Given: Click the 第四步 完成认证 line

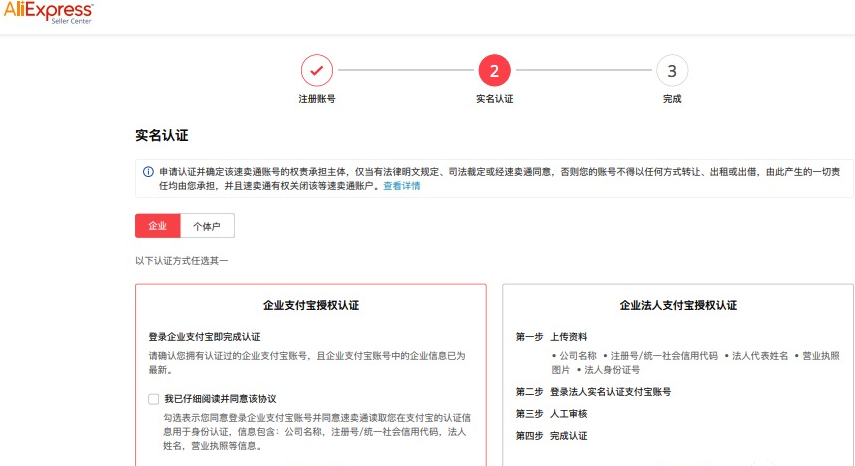Looking at the screenshot, I should pyautogui.click(x=551, y=435).
